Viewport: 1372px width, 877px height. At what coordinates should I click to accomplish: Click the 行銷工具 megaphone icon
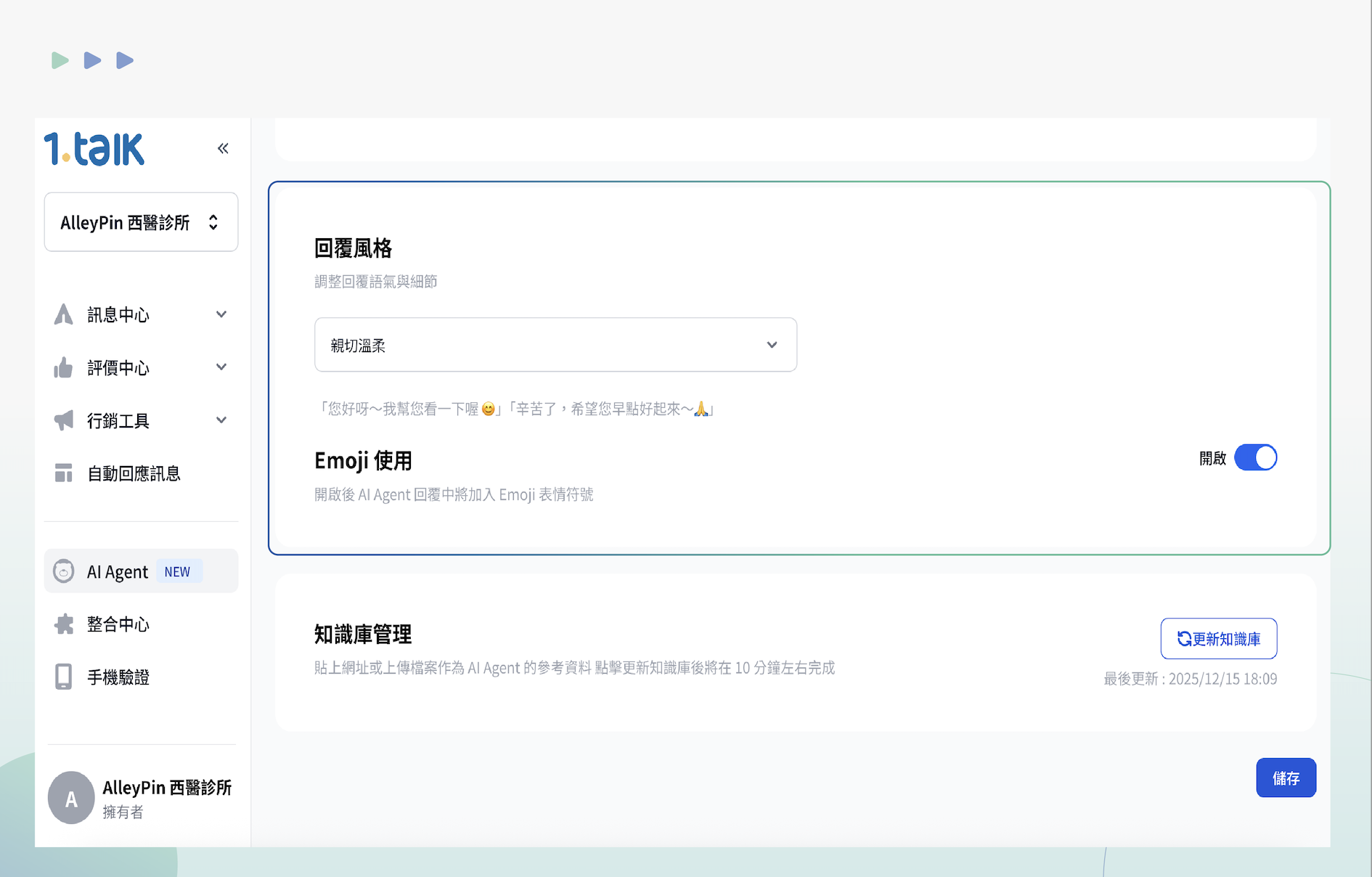(64, 420)
